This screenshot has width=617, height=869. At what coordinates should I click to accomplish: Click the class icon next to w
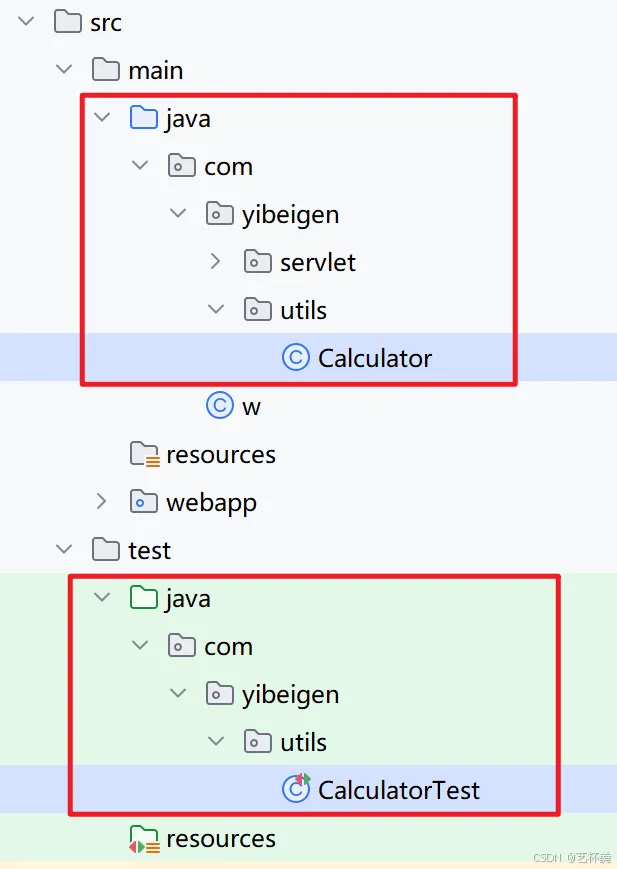[x=220, y=405]
